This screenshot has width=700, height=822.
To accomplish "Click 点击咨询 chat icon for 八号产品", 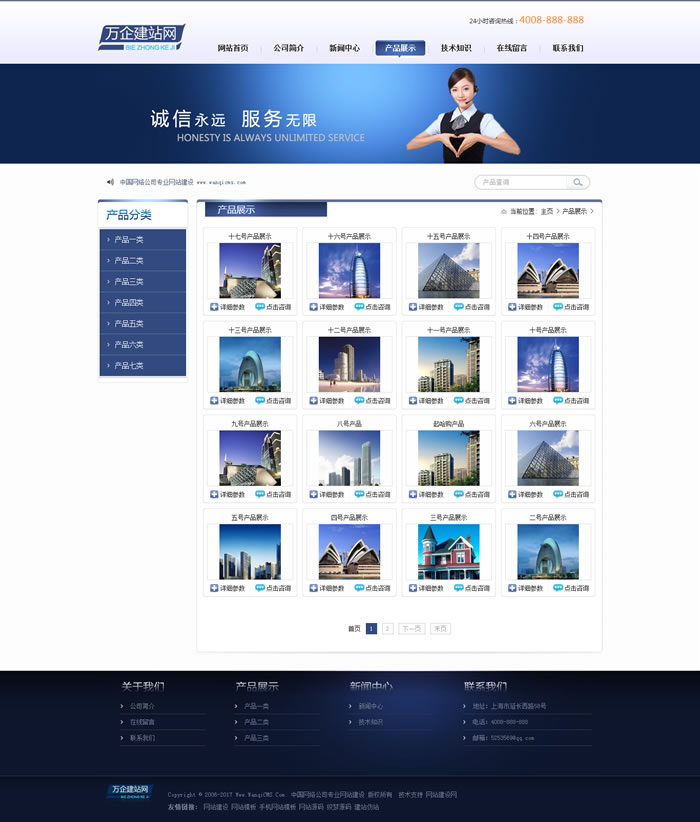I will coord(359,494).
